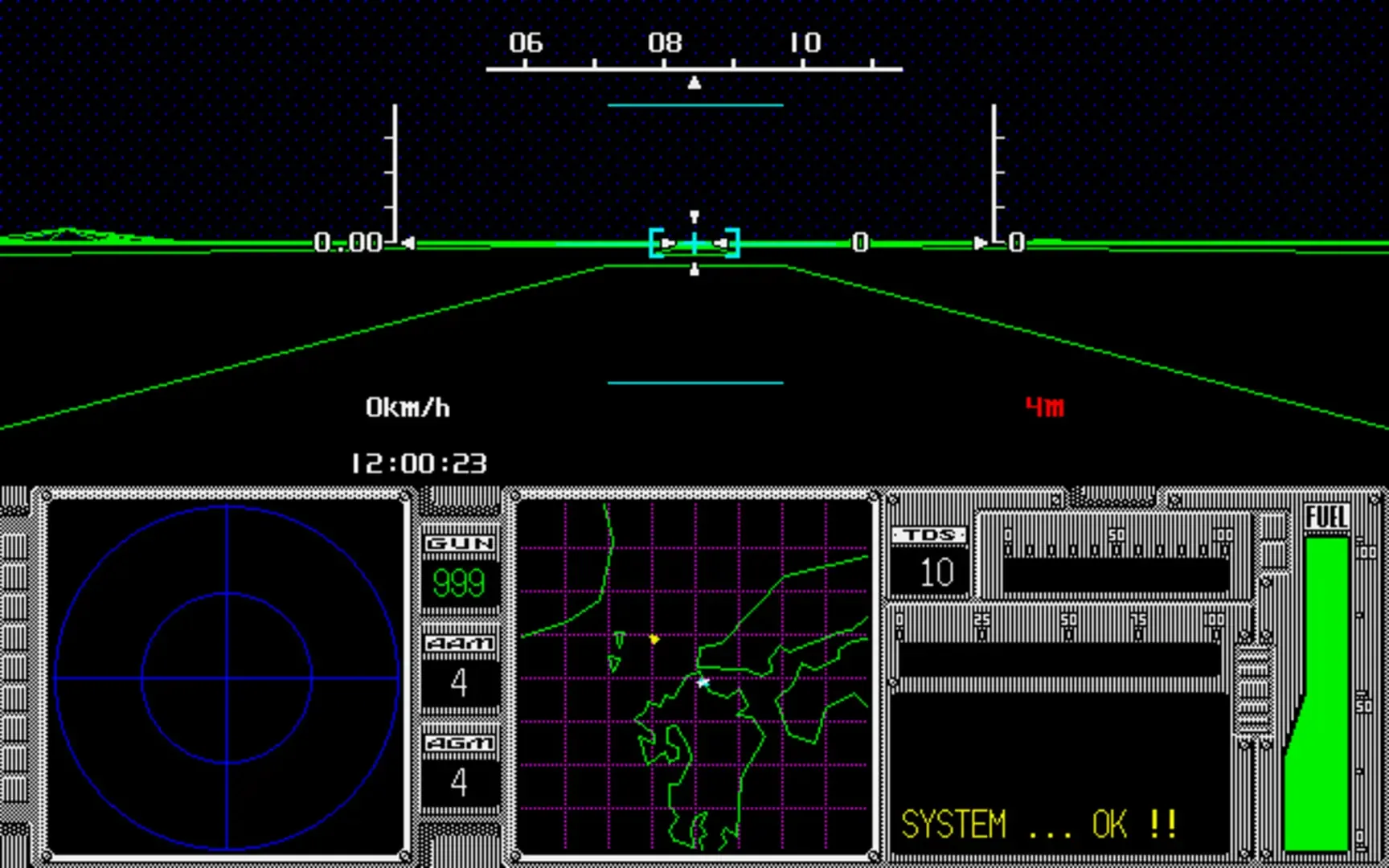Select the AGM missile label
The width and height of the screenshot is (1389, 868).
(459, 743)
